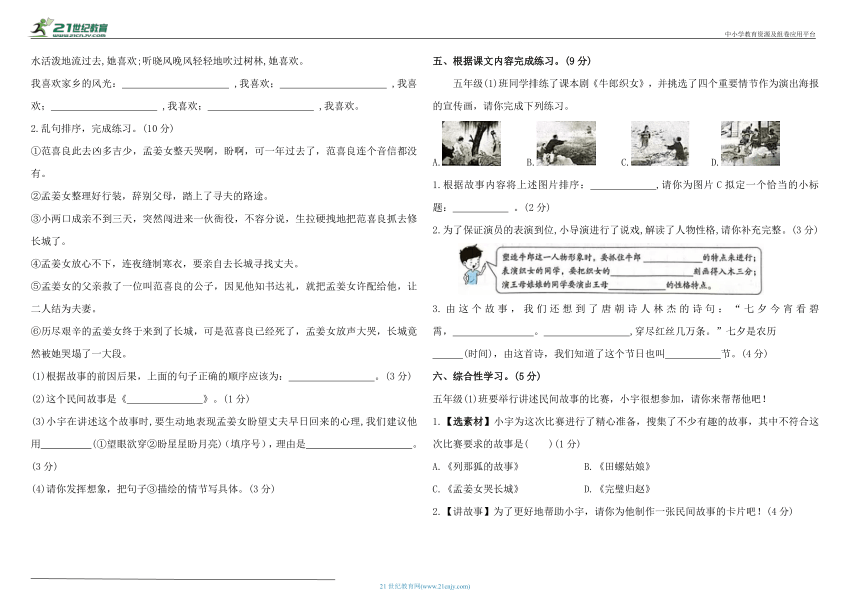860x608 pixels.
Task: Click the 【选素材】 label
Action: 466,422
